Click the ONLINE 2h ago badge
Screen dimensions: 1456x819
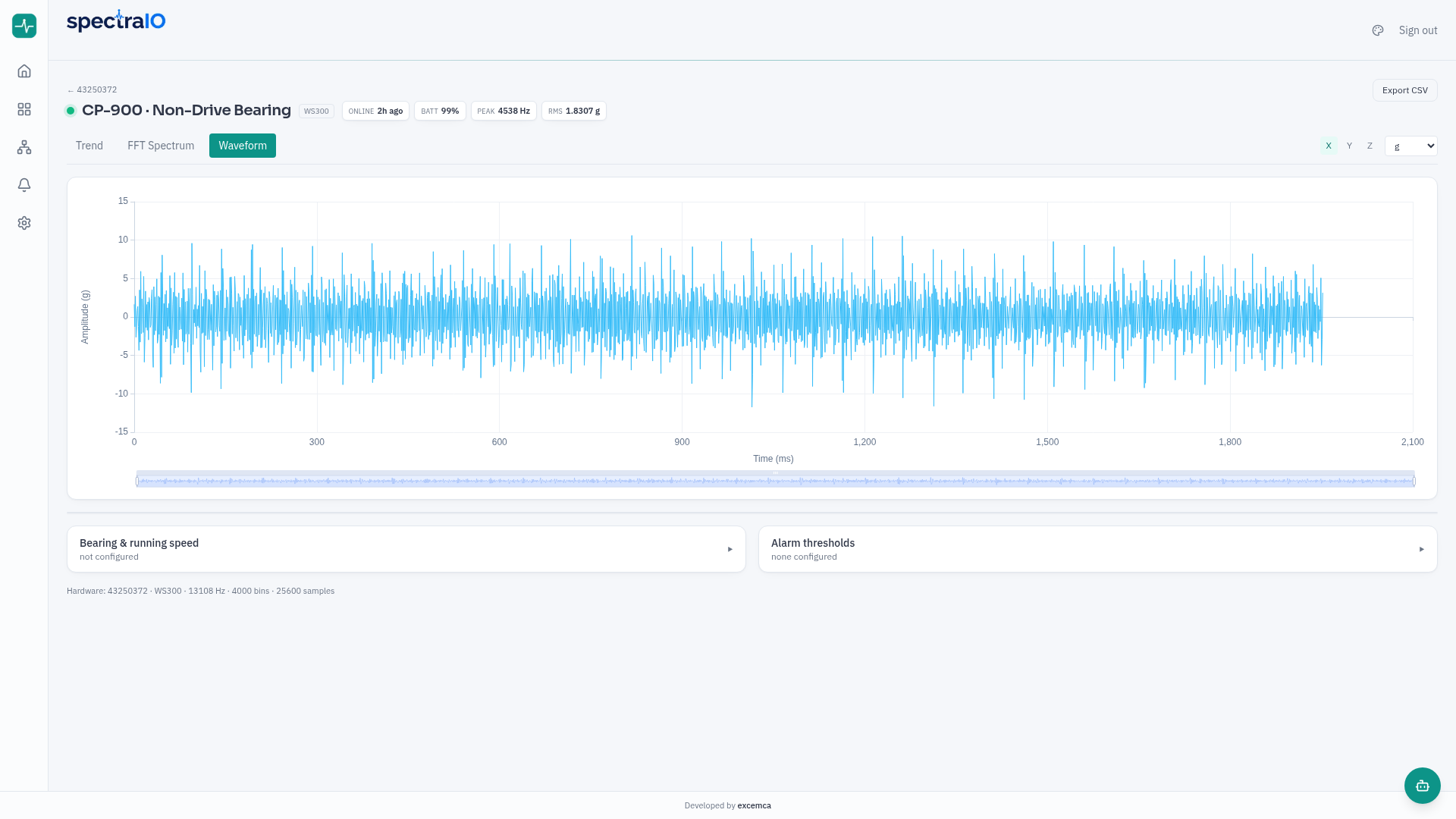point(375,111)
